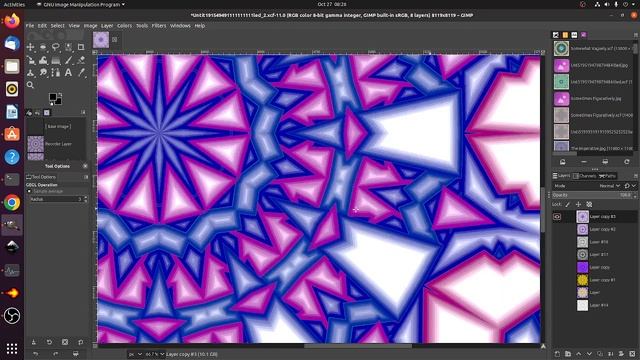Open the File menu
This screenshot has height=360, width=640.
tap(30, 25)
